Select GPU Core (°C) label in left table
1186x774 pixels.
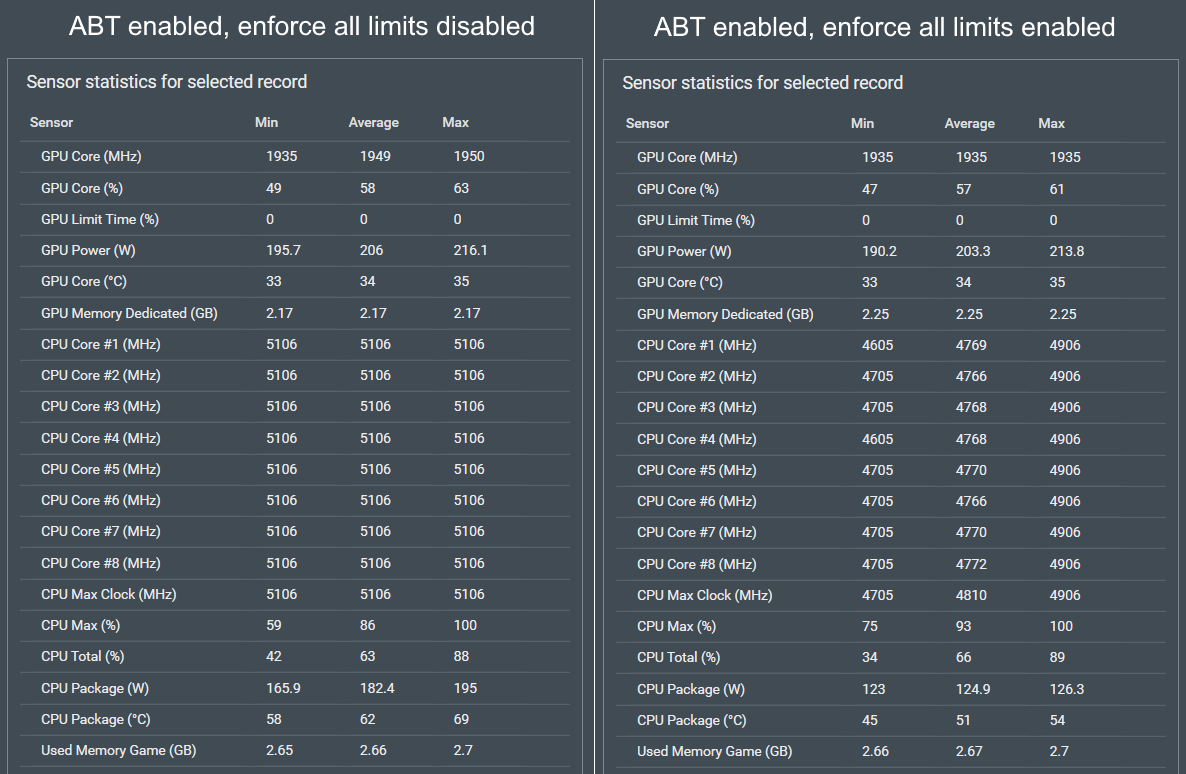point(84,281)
